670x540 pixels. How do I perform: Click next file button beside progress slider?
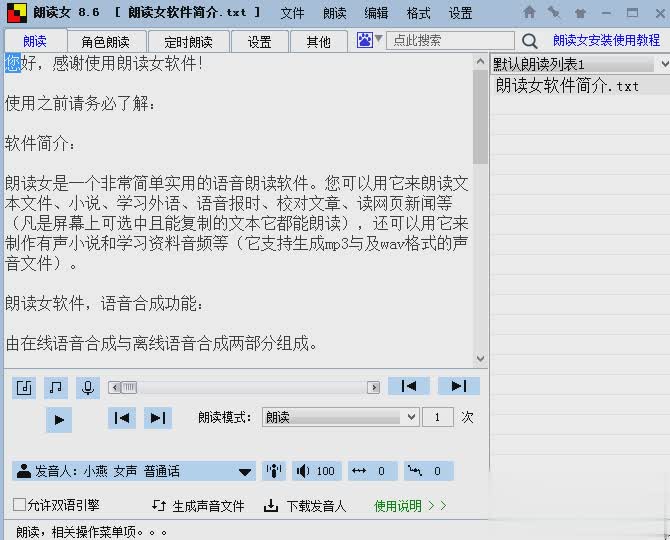click(x=459, y=386)
